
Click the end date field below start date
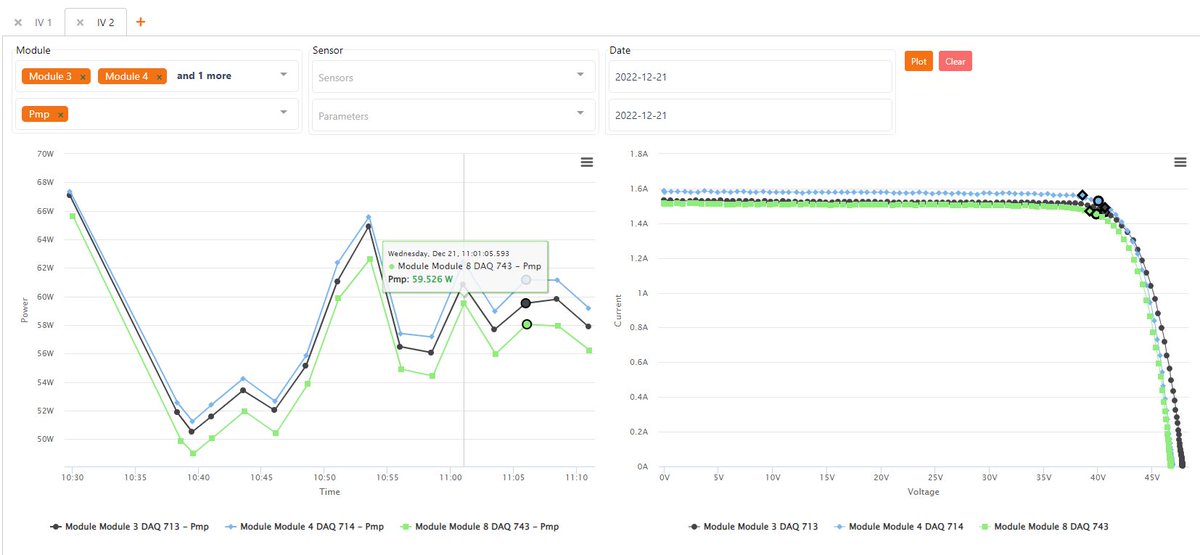pos(750,115)
